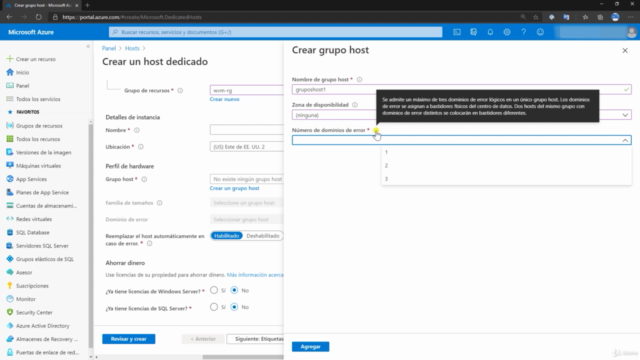Open the Grupo de recursos dropdown showing wvm-rg
Screen dimensions: 640x360
247,90
